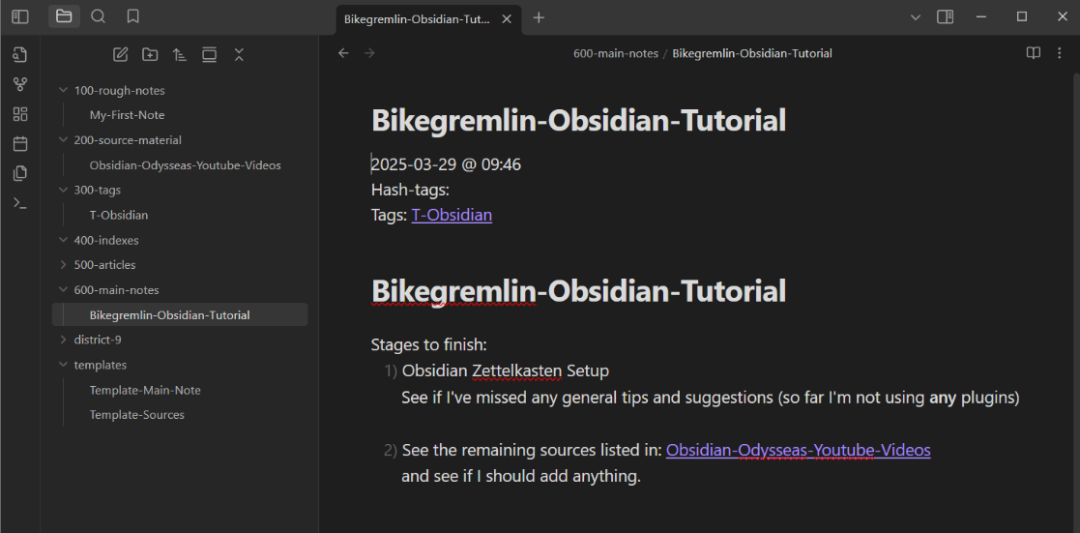This screenshot has width=1080, height=533.
Task: Open the daily note calendar icon
Action: coord(20,144)
